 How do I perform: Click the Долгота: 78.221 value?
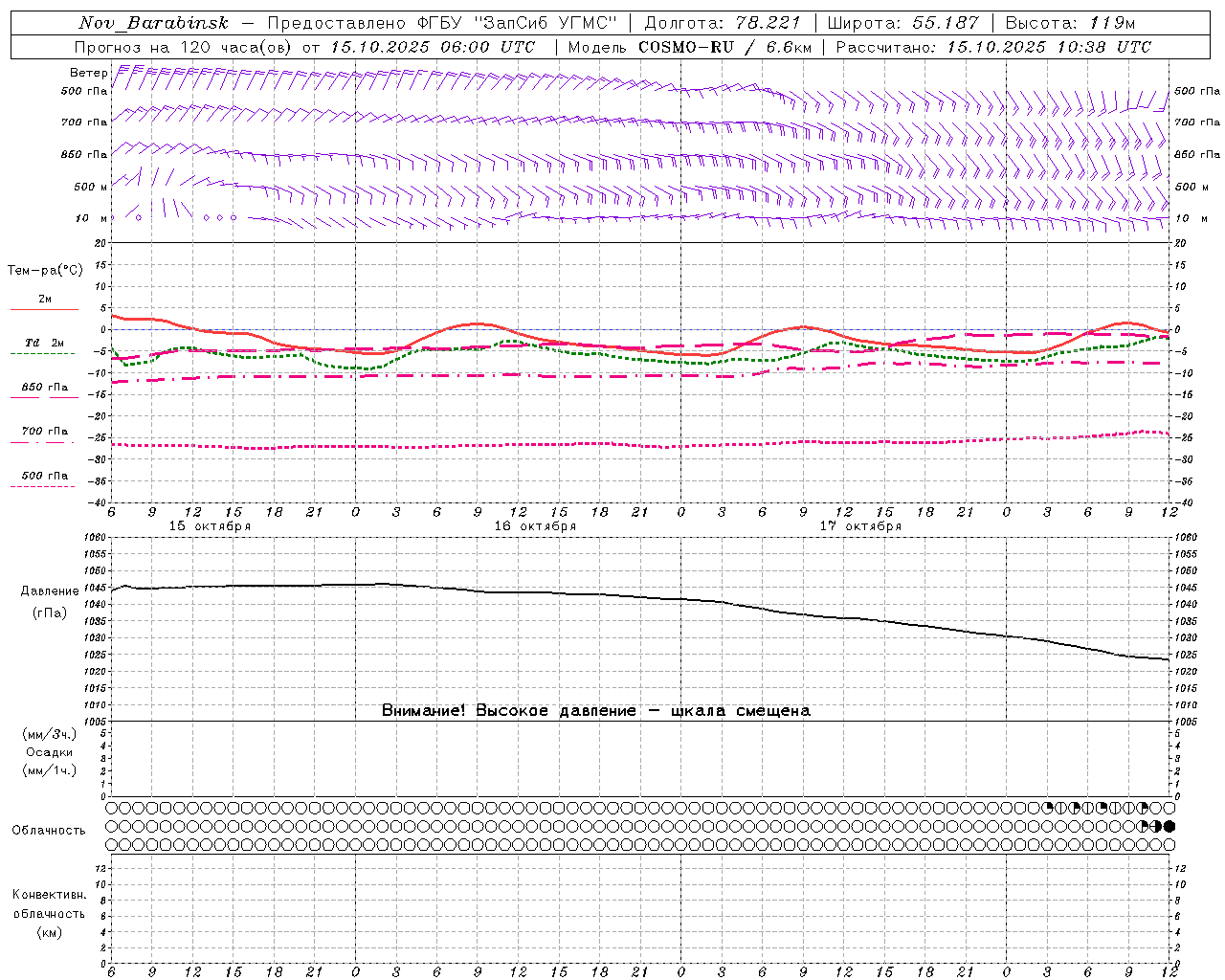(723, 23)
